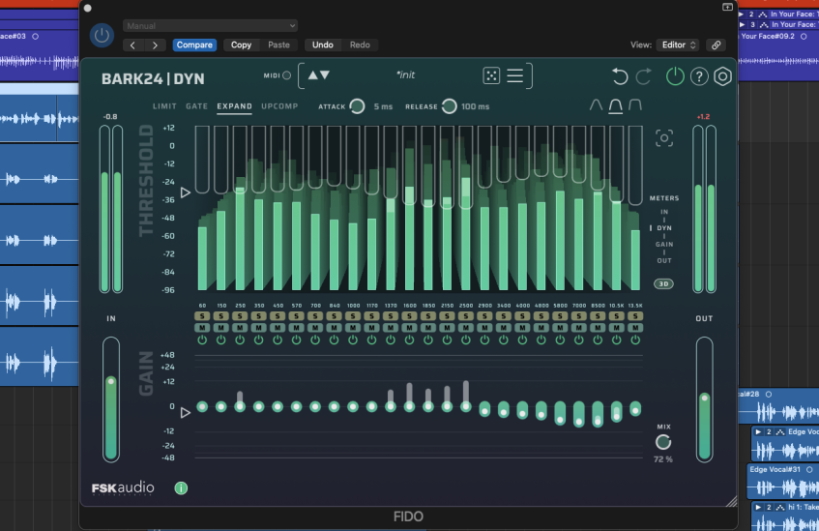
Task: Mute the 7000 Hz band
Action: tap(579, 328)
